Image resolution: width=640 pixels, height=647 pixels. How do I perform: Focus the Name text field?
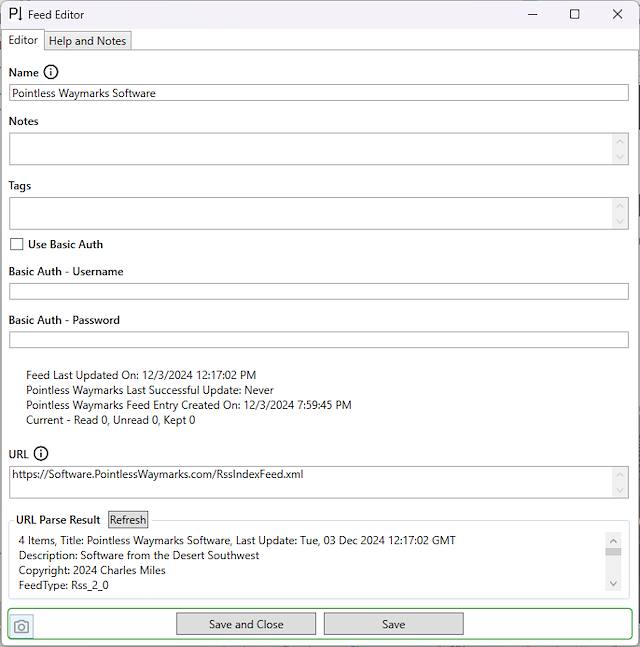[319, 93]
